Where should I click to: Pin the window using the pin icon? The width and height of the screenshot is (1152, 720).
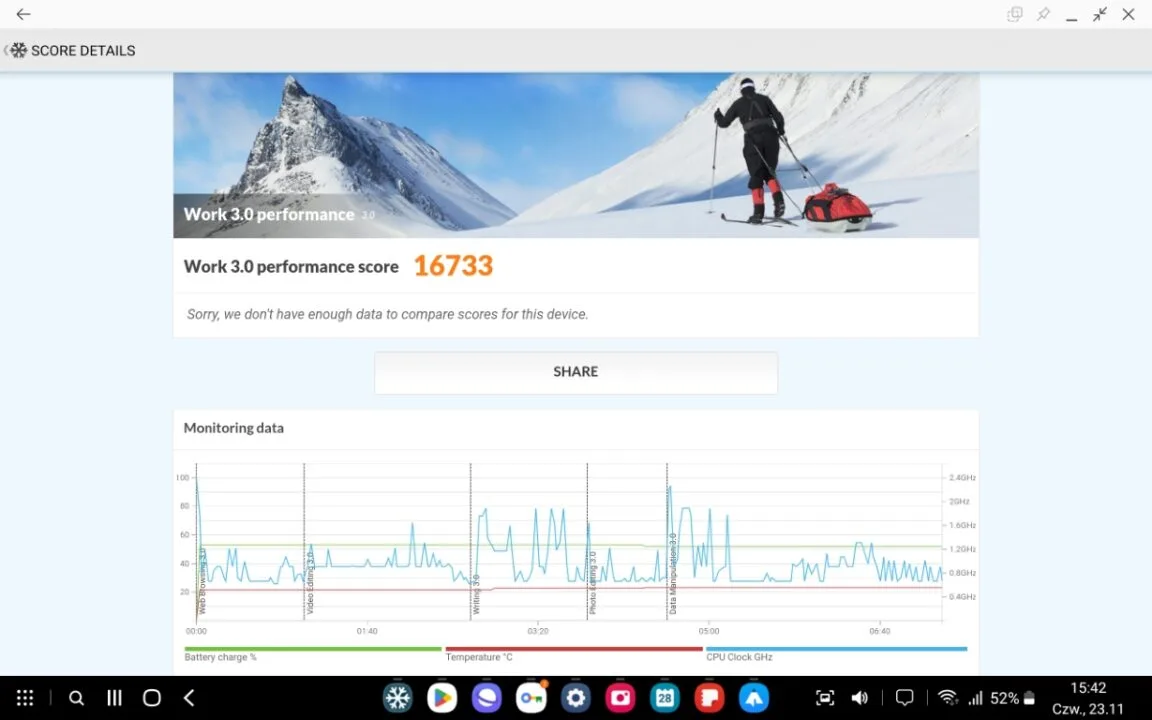1043,15
